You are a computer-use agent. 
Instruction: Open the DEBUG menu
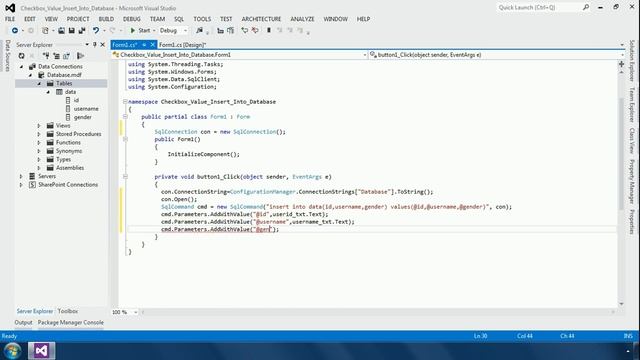pos(131,19)
